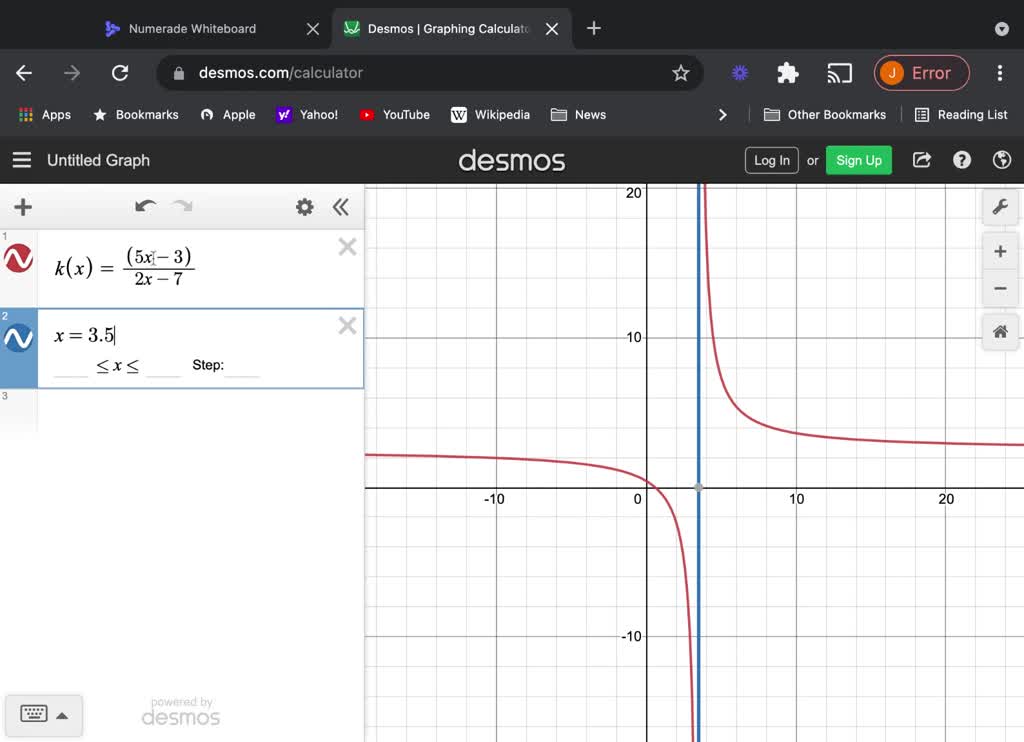Open the language globe icon
The height and width of the screenshot is (742, 1024).
(1001, 160)
